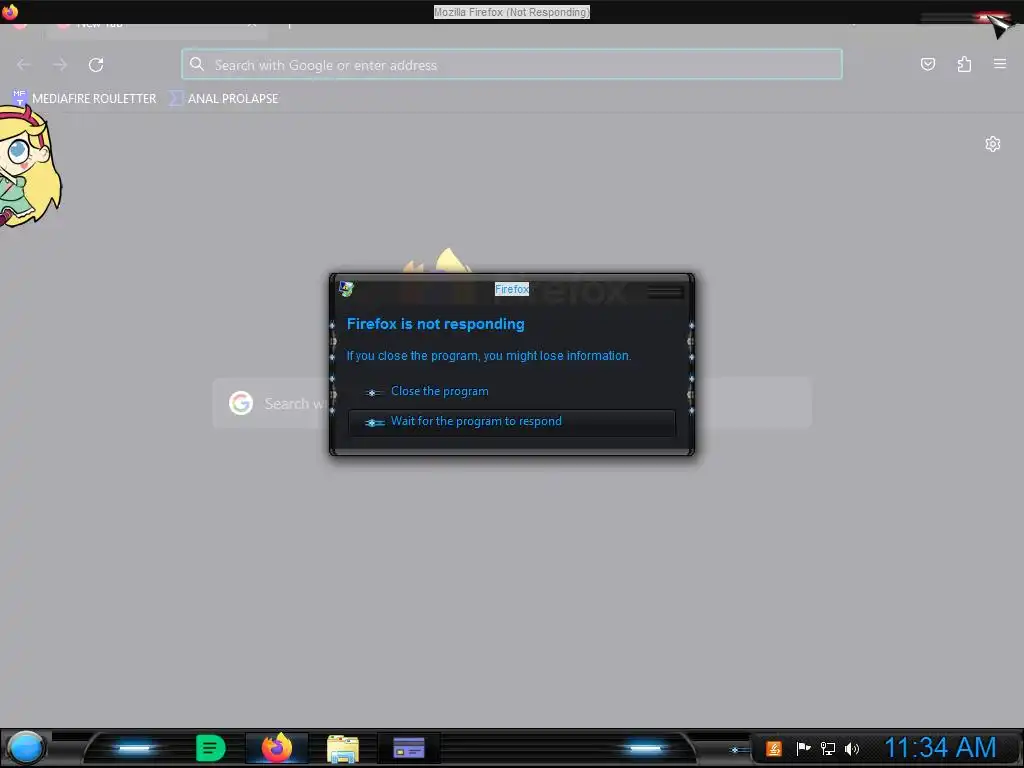Click the Firefox forward arrow
Screen dimensions: 1024x768
click(60, 65)
